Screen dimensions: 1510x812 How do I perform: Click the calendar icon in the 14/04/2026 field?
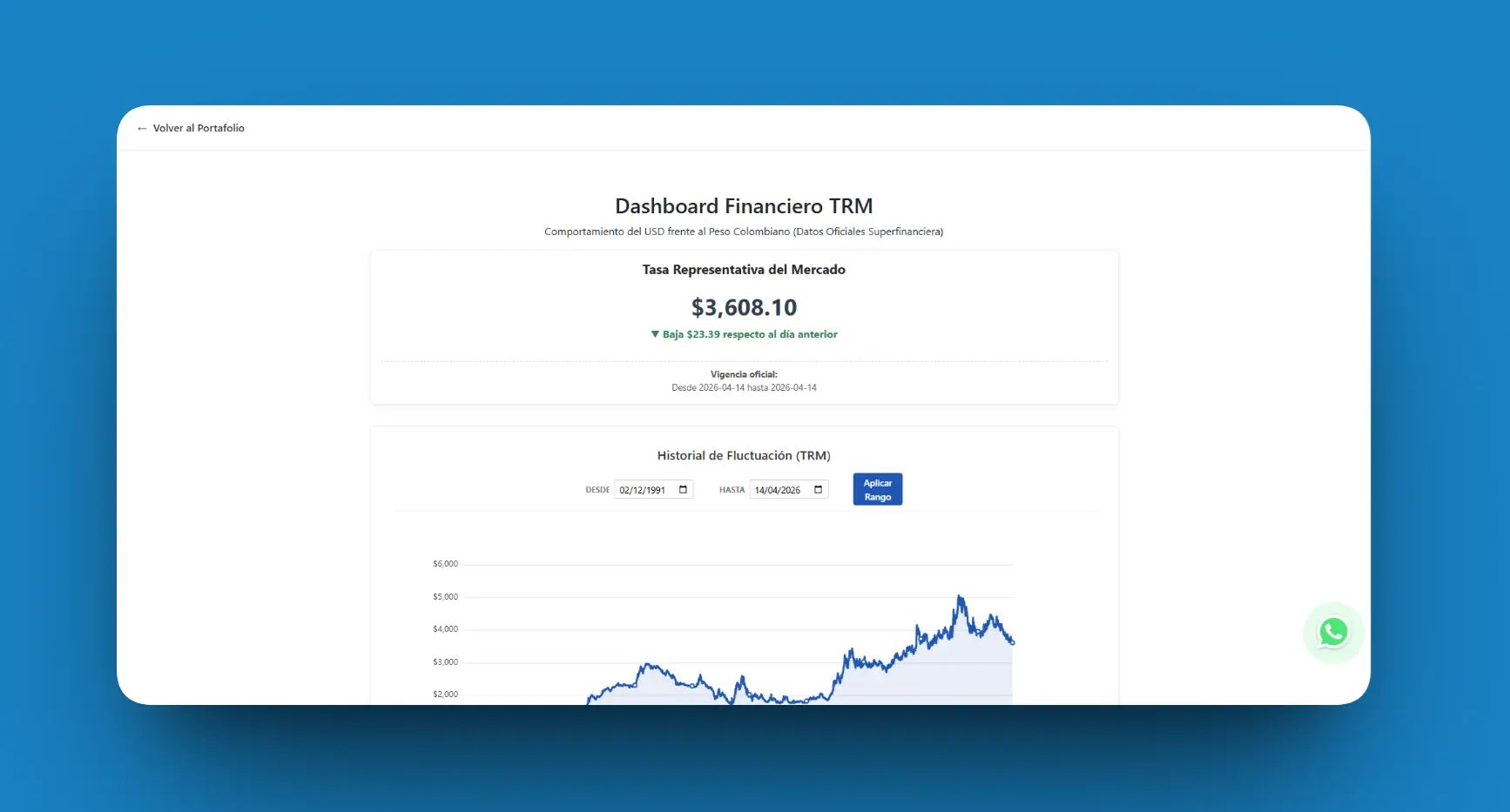[x=818, y=489]
